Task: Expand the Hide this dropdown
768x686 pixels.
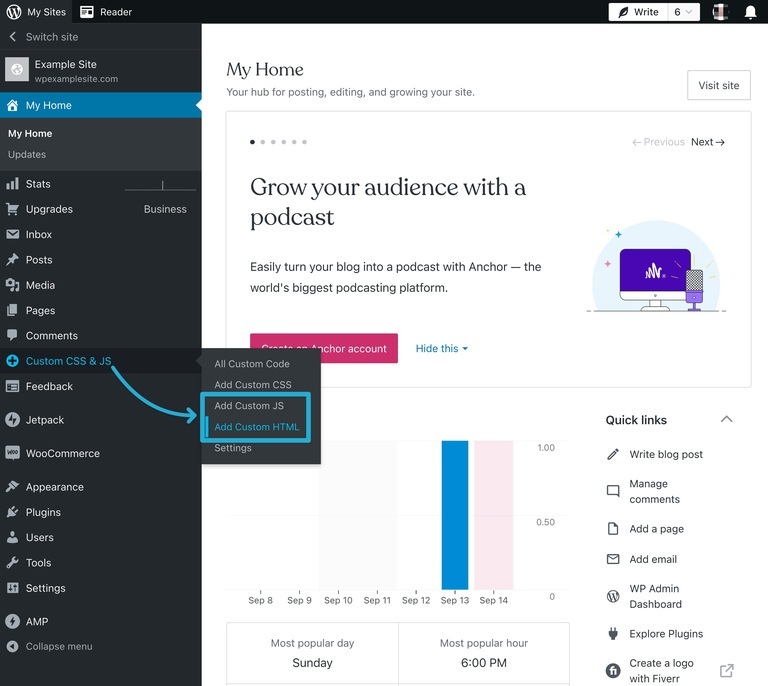Action: (x=441, y=348)
